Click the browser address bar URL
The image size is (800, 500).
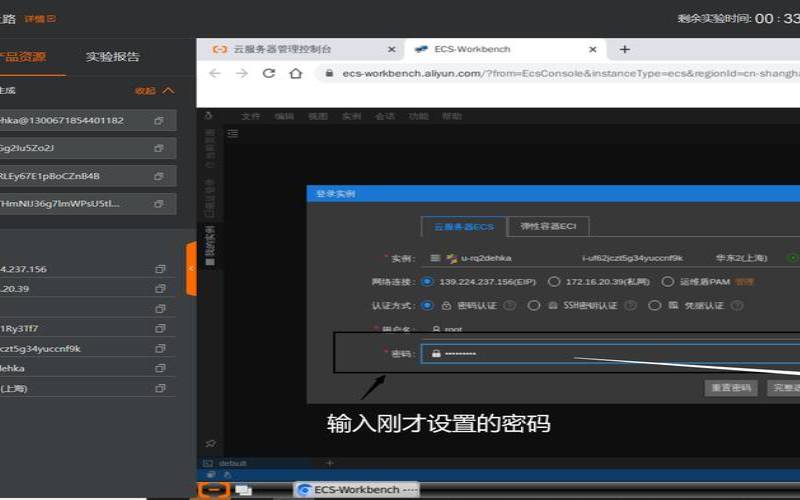click(x=571, y=73)
